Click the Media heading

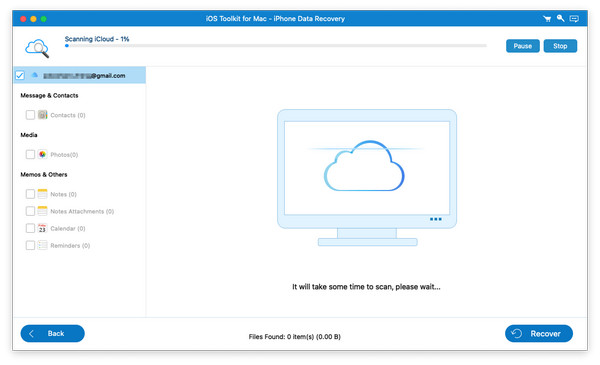click(x=29, y=135)
